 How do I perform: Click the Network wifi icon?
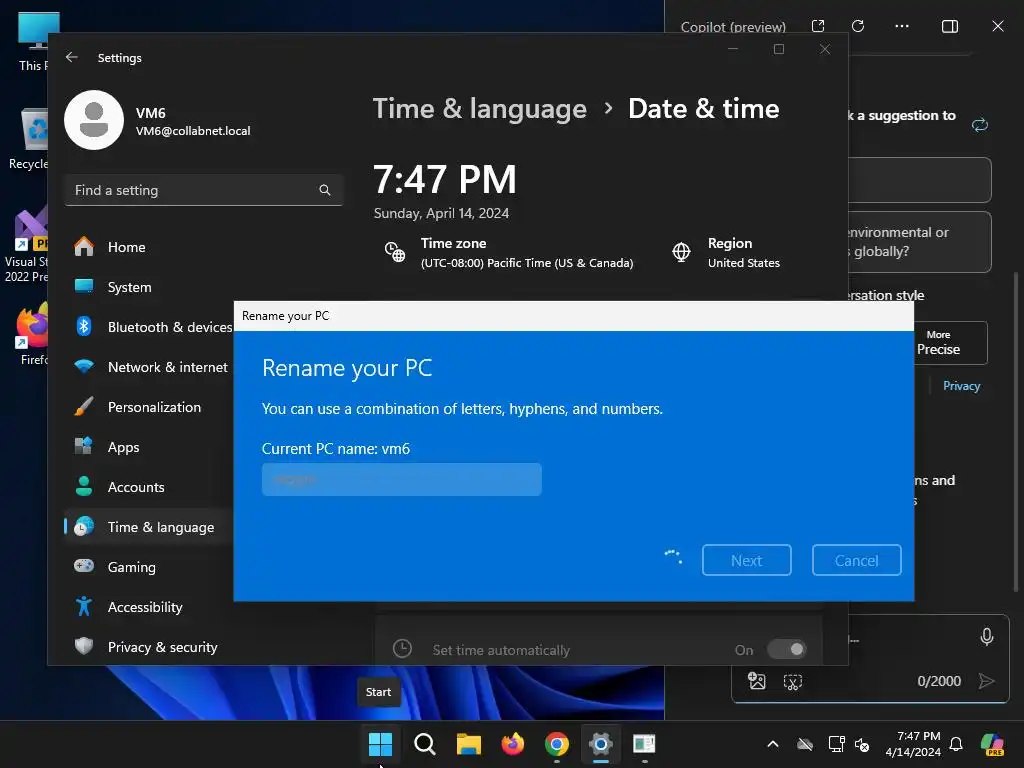click(84, 366)
